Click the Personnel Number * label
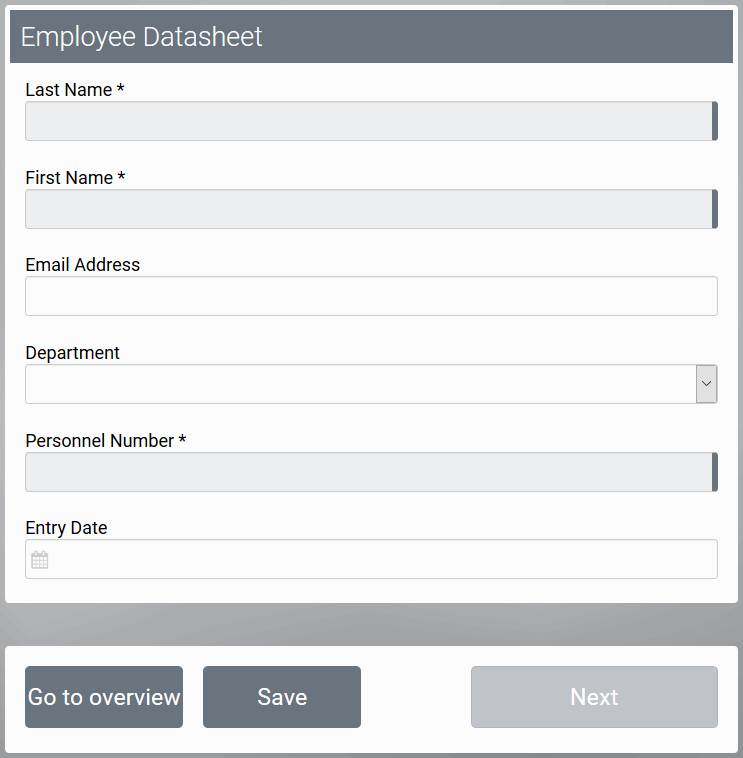Image resolution: width=743 pixels, height=758 pixels. tap(106, 441)
